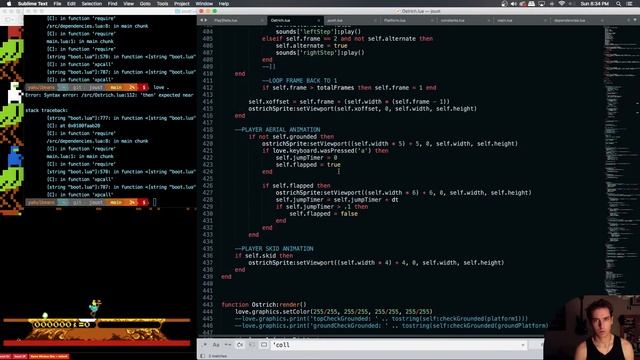This screenshot has width=640, height=360.
Task: Open the File menu
Action: [57, 4]
